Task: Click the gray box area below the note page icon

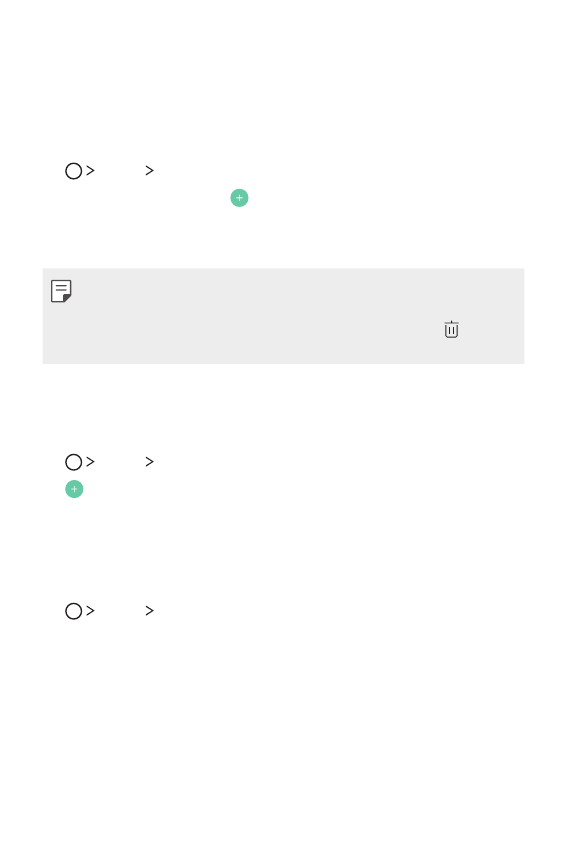Action: pos(61,333)
